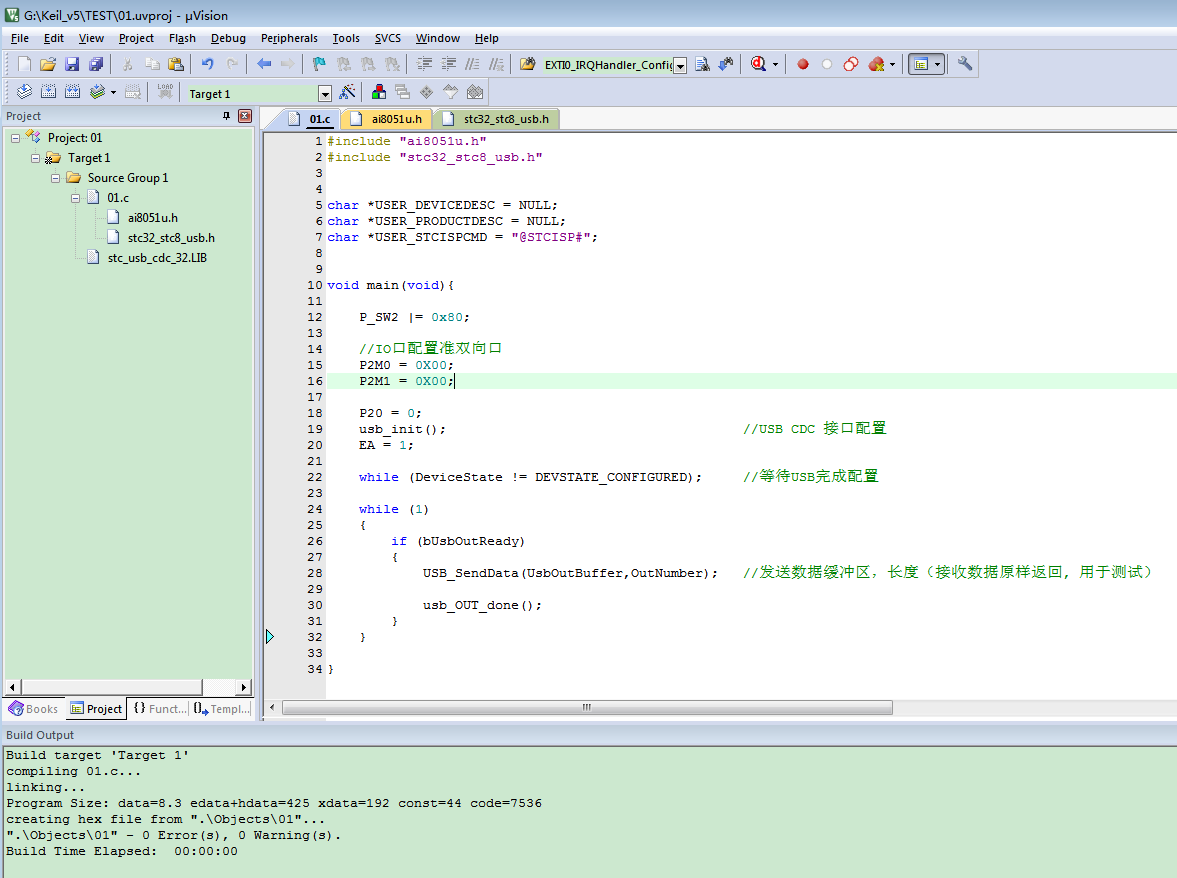
Task: Open the Flash menu
Action: pos(182,38)
